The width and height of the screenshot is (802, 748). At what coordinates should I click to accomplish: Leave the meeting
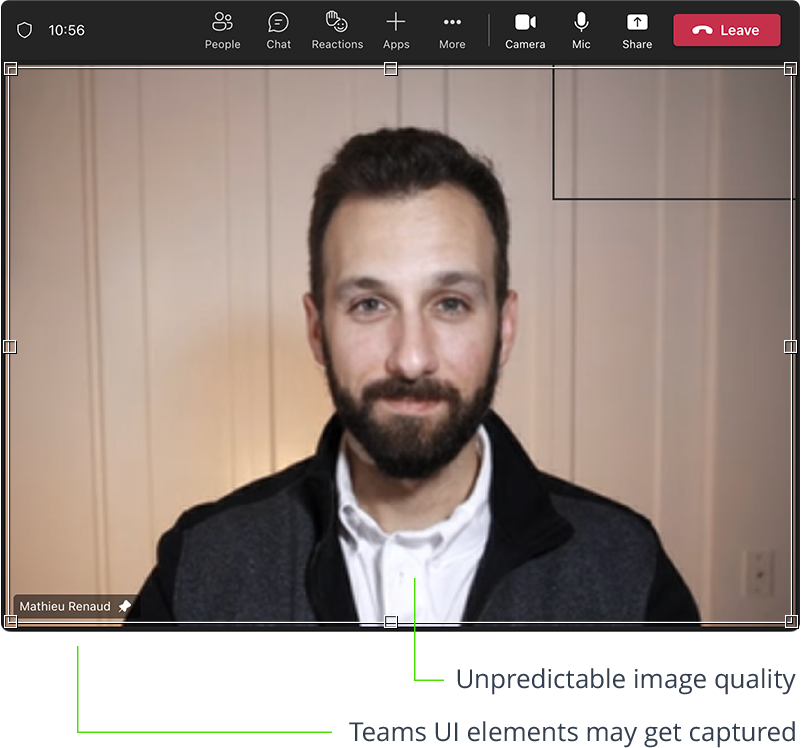pos(726,30)
